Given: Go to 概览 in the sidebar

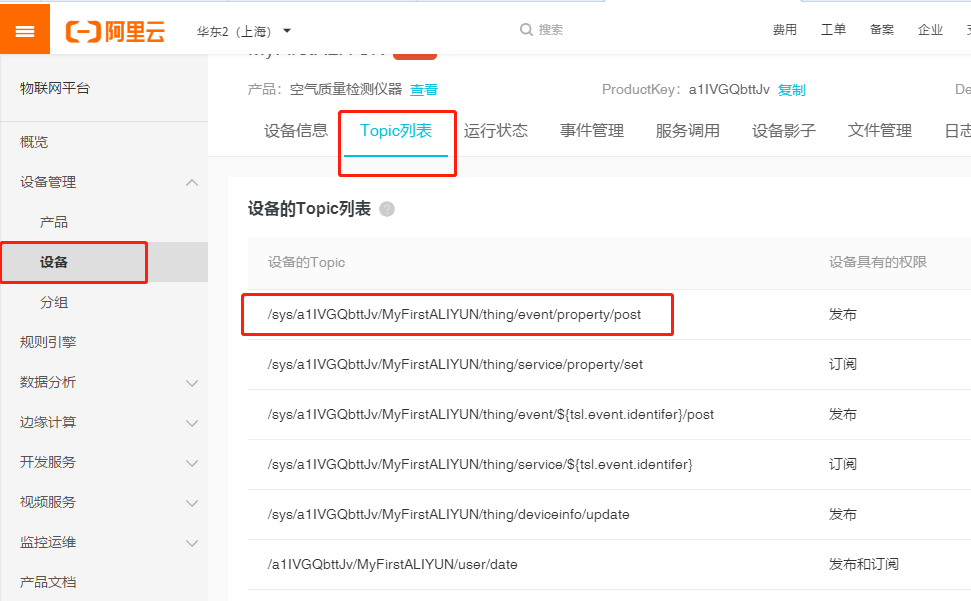Looking at the screenshot, I should (33, 142).
